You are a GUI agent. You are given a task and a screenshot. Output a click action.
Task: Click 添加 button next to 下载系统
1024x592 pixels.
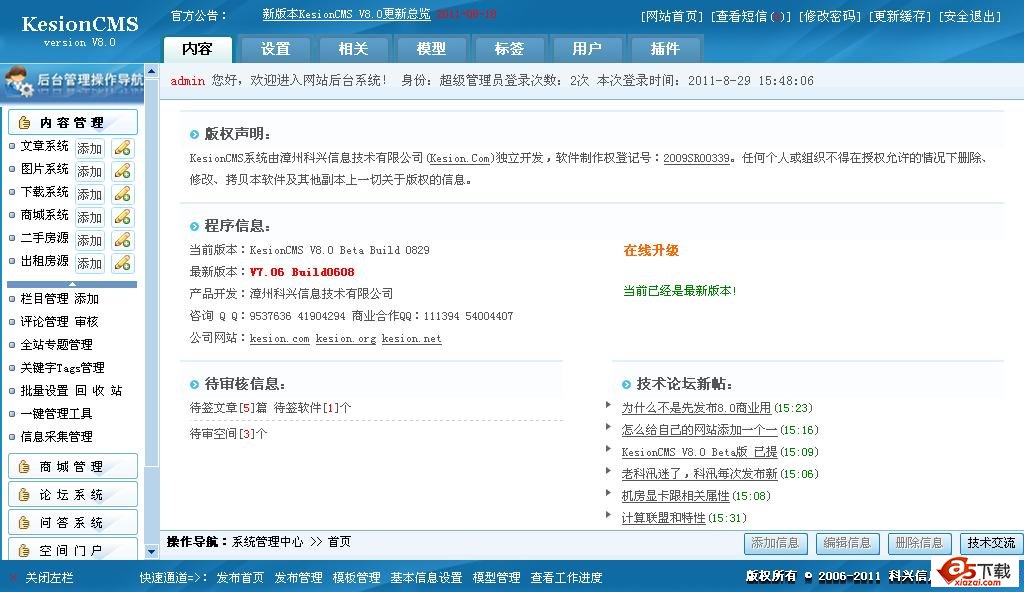coord(89,194)
